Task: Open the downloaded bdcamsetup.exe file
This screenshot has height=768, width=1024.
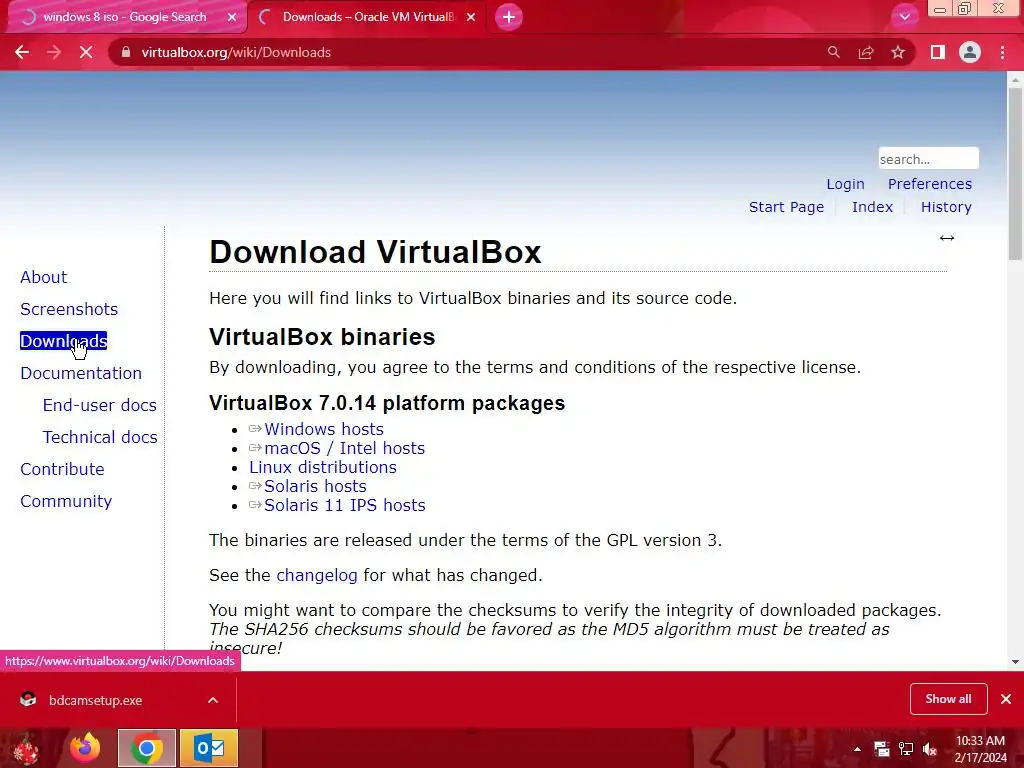Action: (x=95, y=700)
